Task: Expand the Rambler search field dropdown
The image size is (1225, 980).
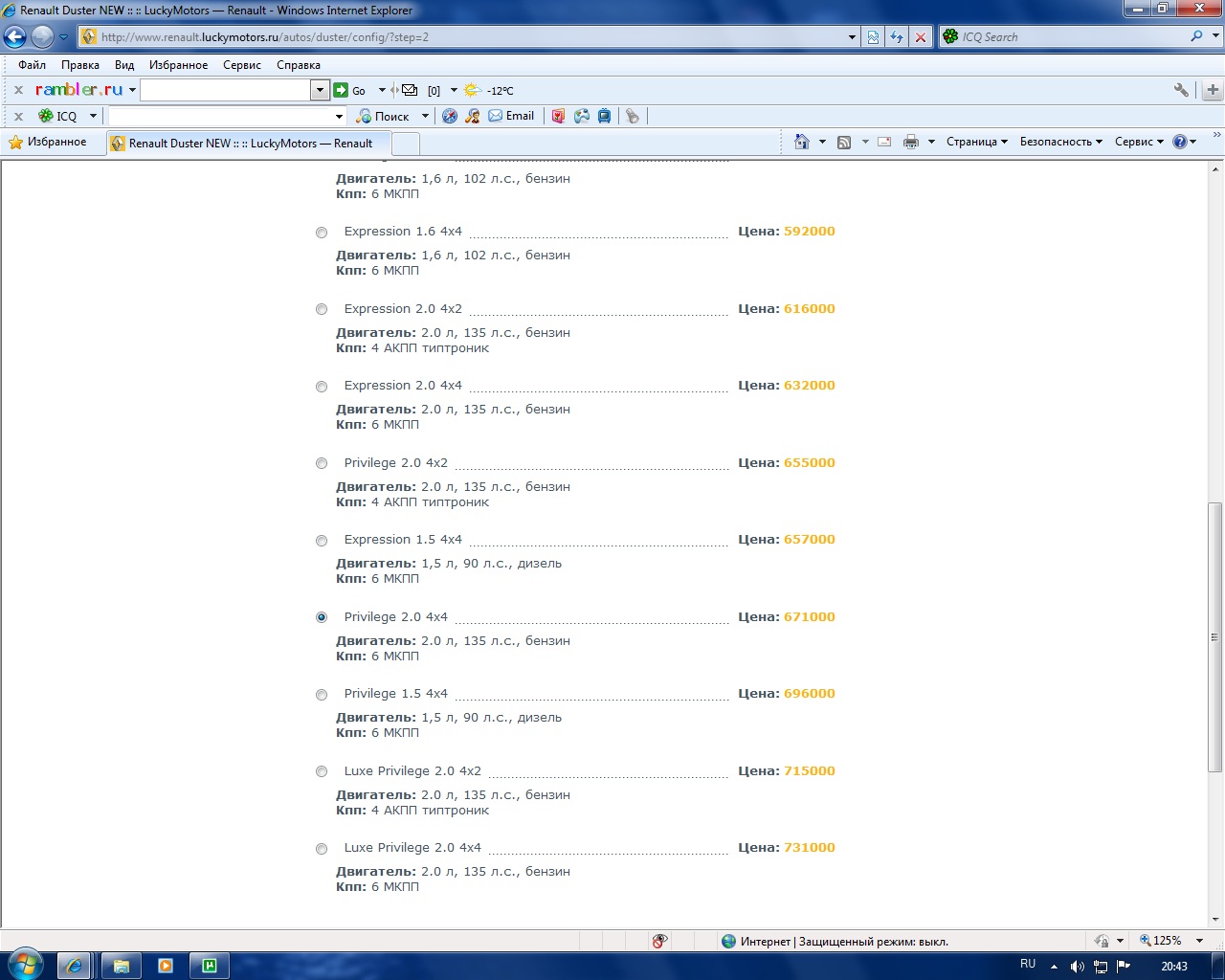Action: [x=321, y=90]
